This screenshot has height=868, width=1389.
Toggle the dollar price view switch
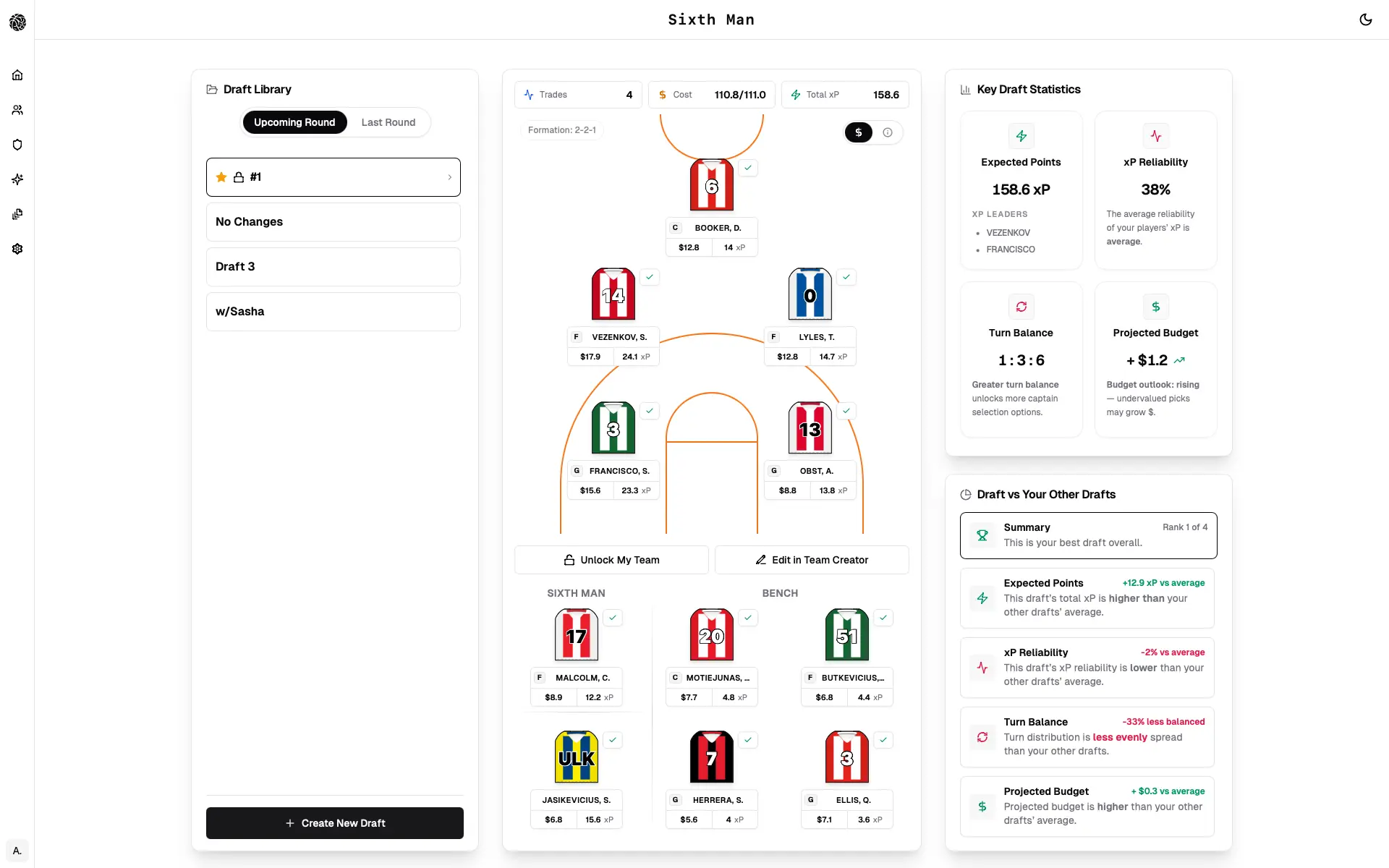click(x=859, y=132)
